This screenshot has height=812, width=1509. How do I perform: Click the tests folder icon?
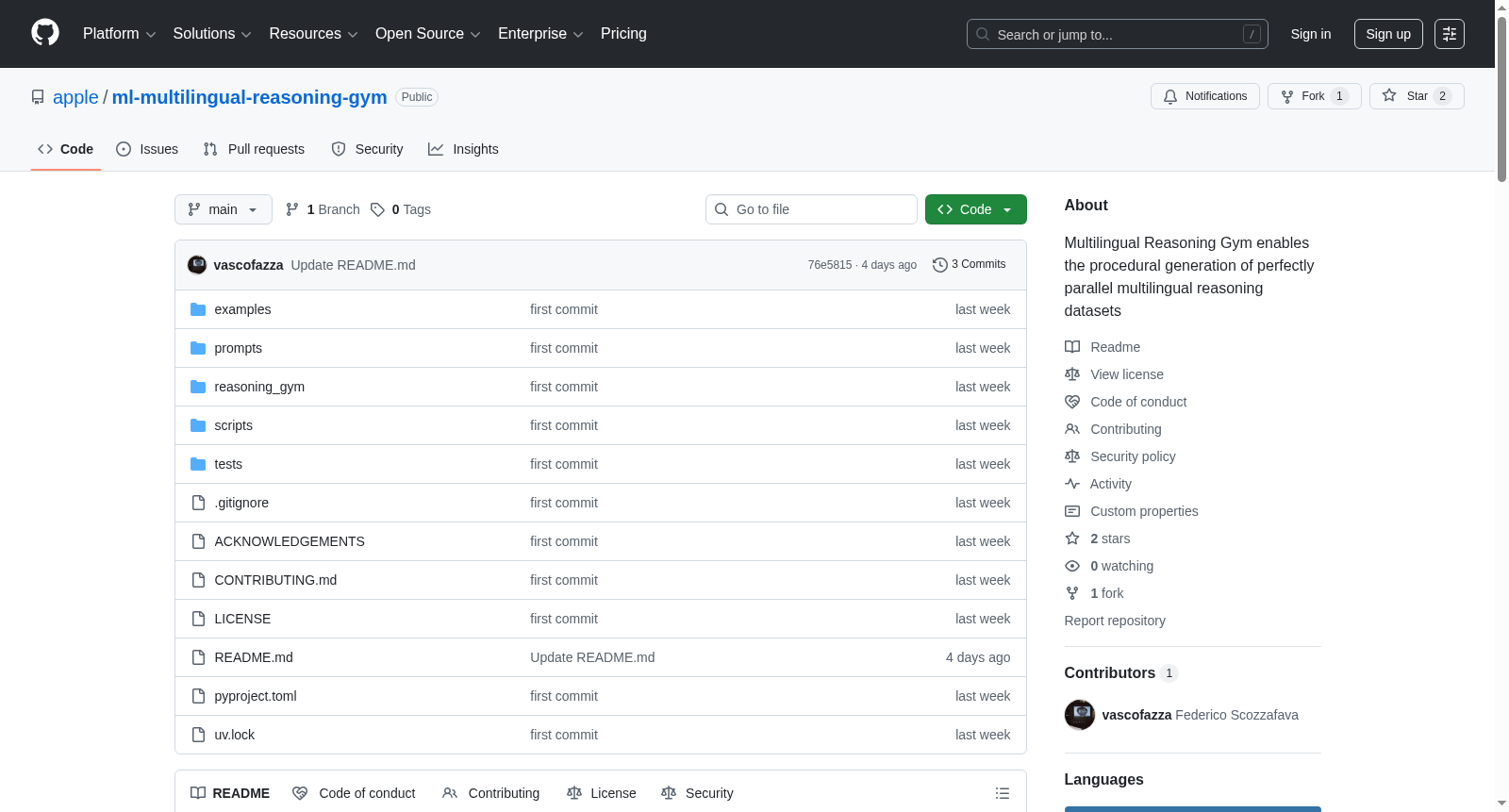coord(198,464)
